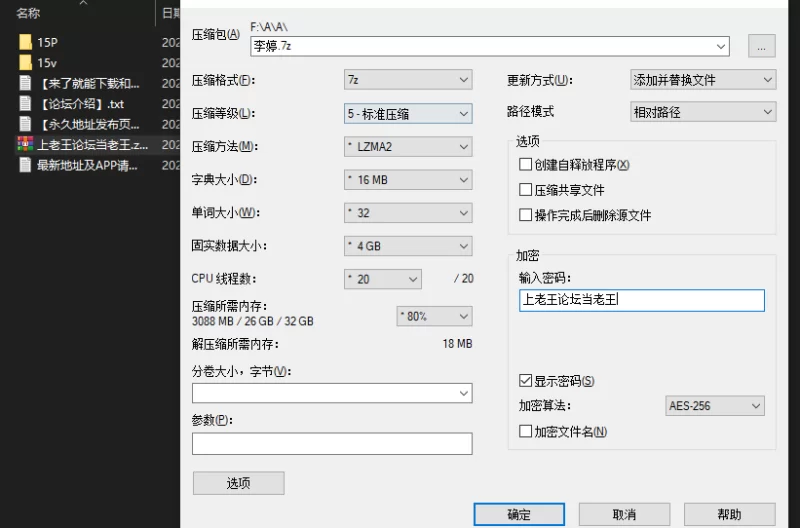The image size is (800, 528).
Task: Open the archive name 李婷.7z dropdown
Action: pyautogui.click(x=720, y=46)
